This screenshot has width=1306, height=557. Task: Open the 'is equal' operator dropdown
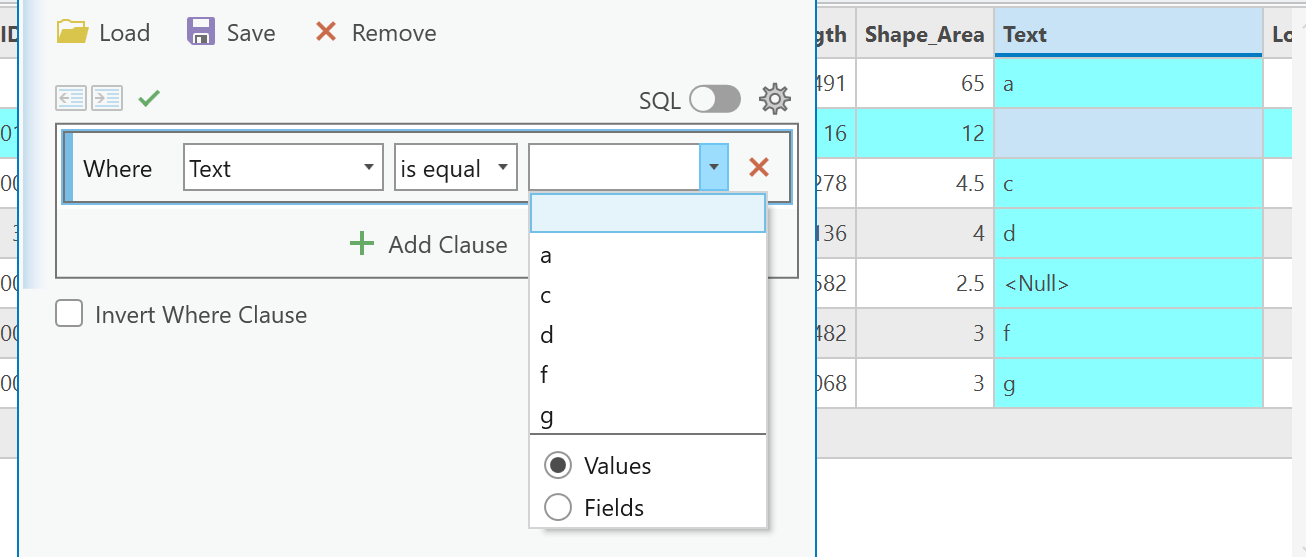pyautogui.click(x=456, y=168)
